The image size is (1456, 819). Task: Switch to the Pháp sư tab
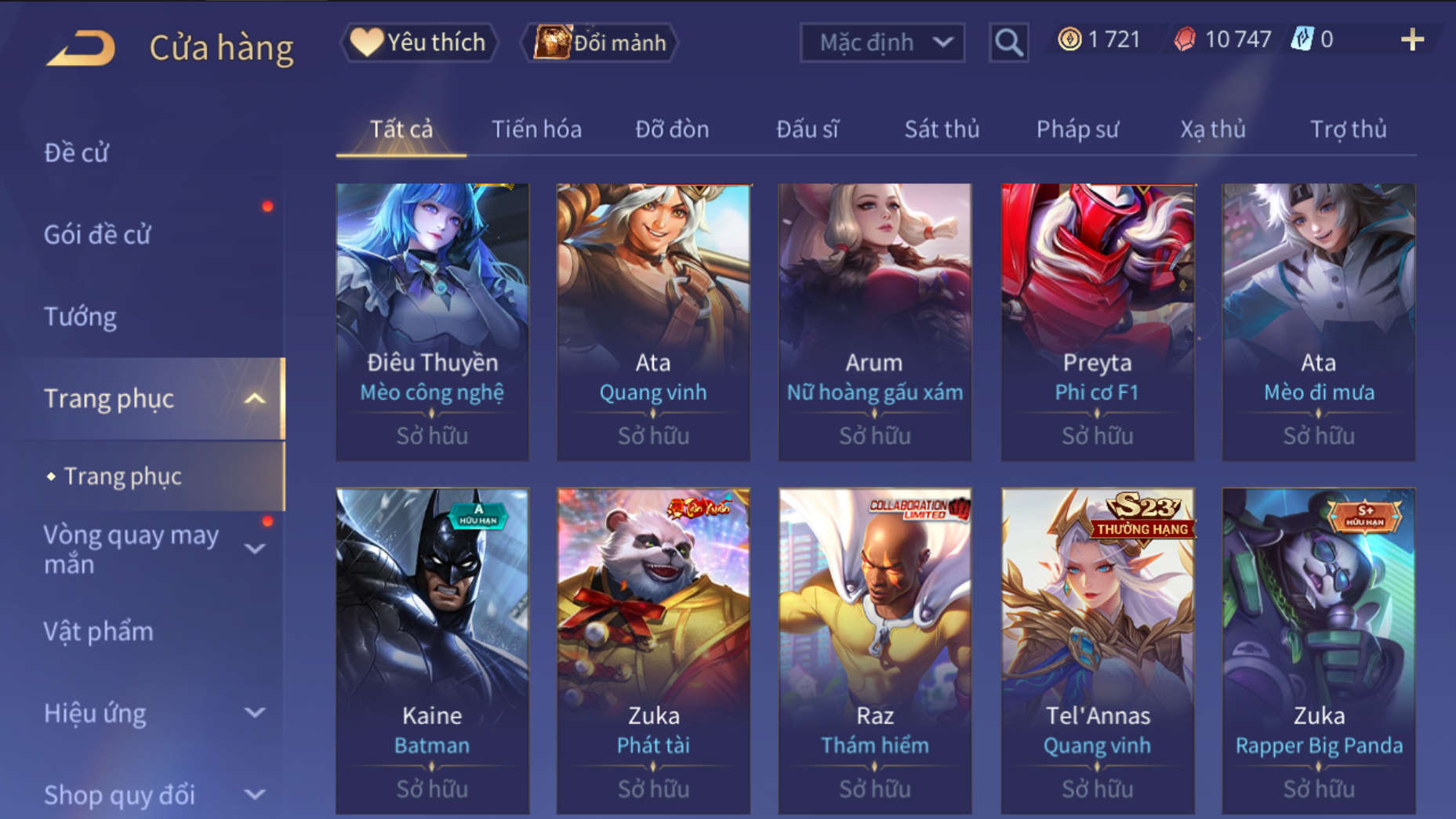tap(1077, 129)
